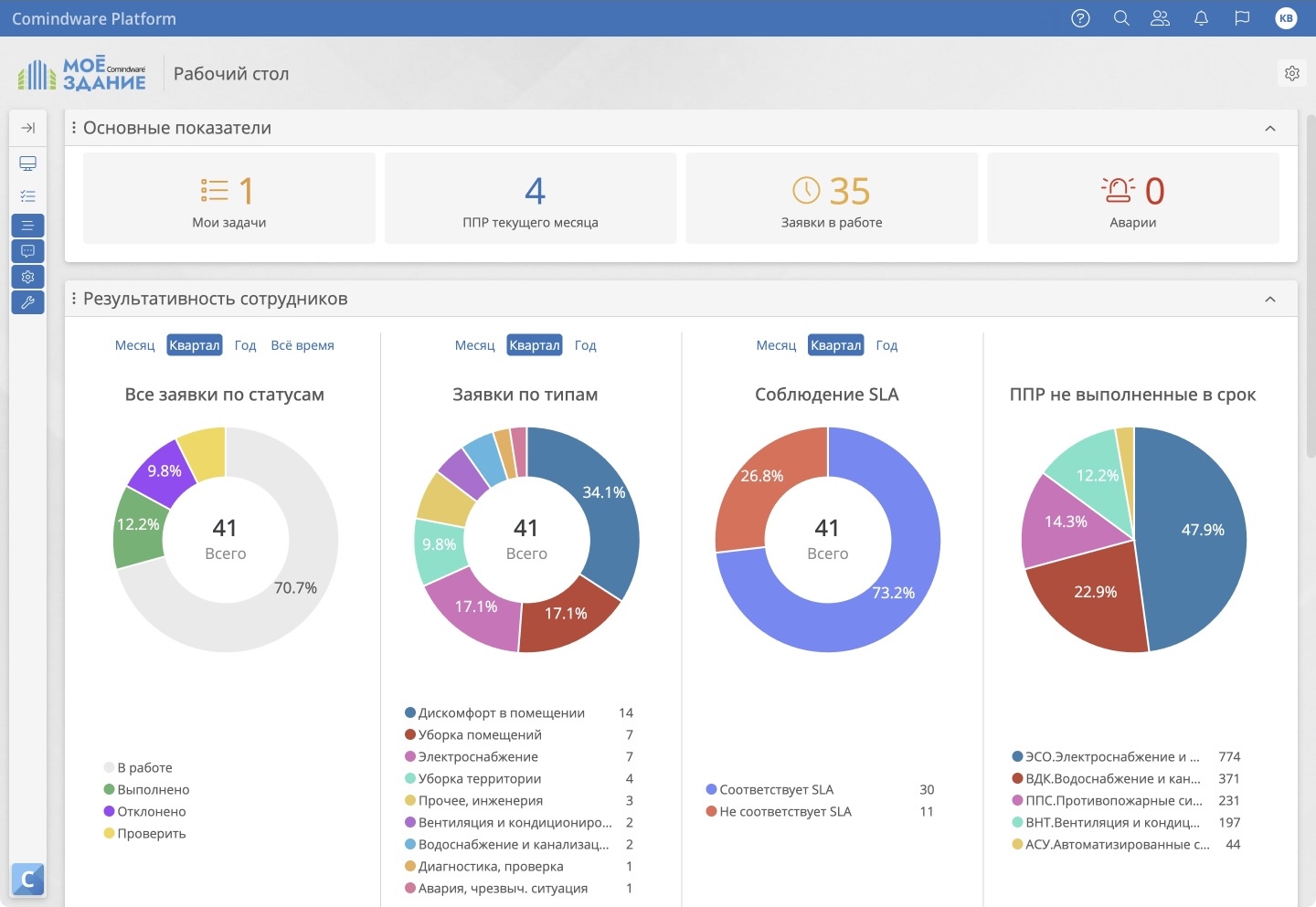Screen dimensions: 1316x907
Task: Open the users group icon
Action: point(1160,18)
